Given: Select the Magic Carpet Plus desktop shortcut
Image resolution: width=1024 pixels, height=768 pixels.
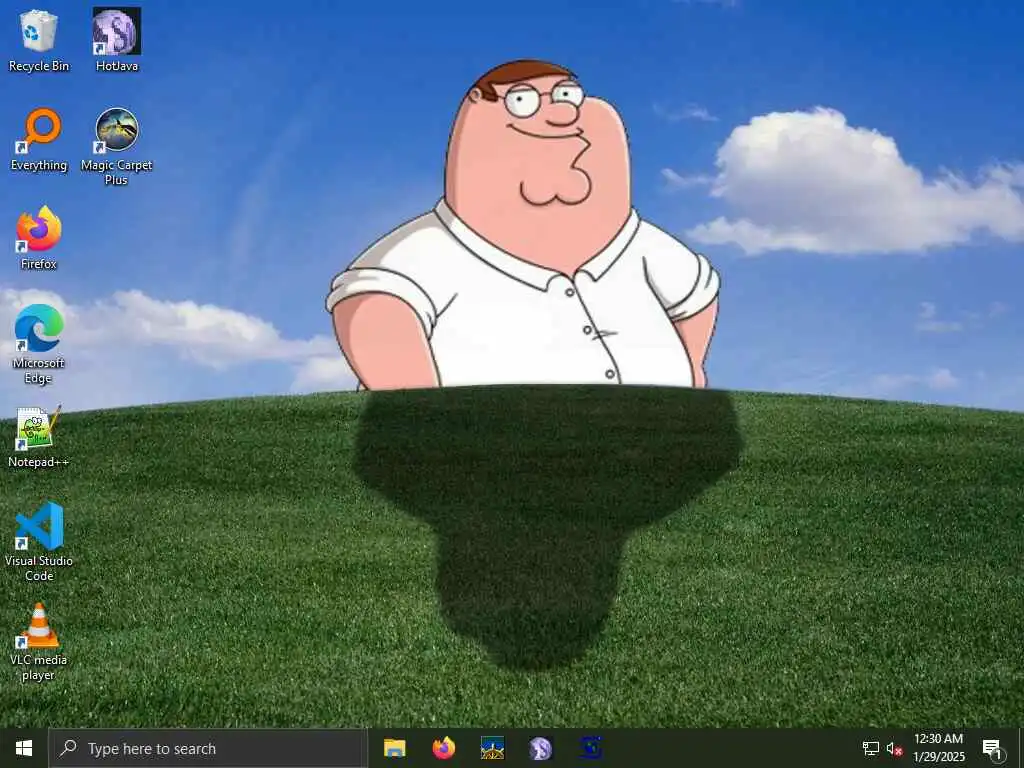Looking at the screenshot, I should click(117, 146).
